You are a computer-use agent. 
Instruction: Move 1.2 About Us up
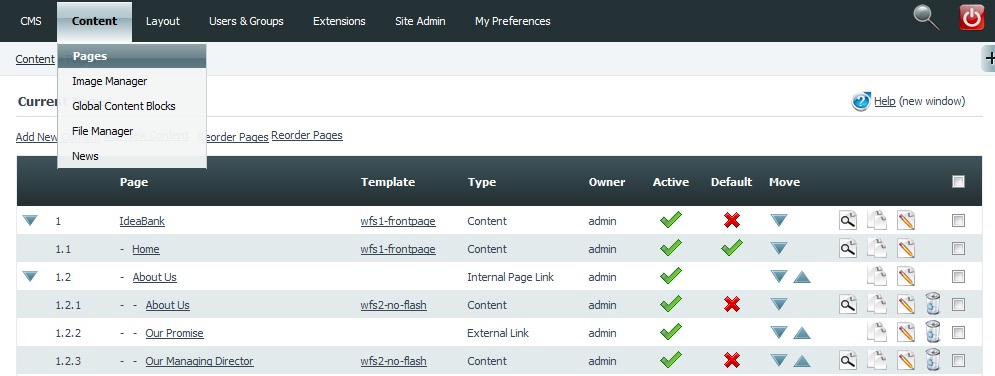(x=802, y=276)
